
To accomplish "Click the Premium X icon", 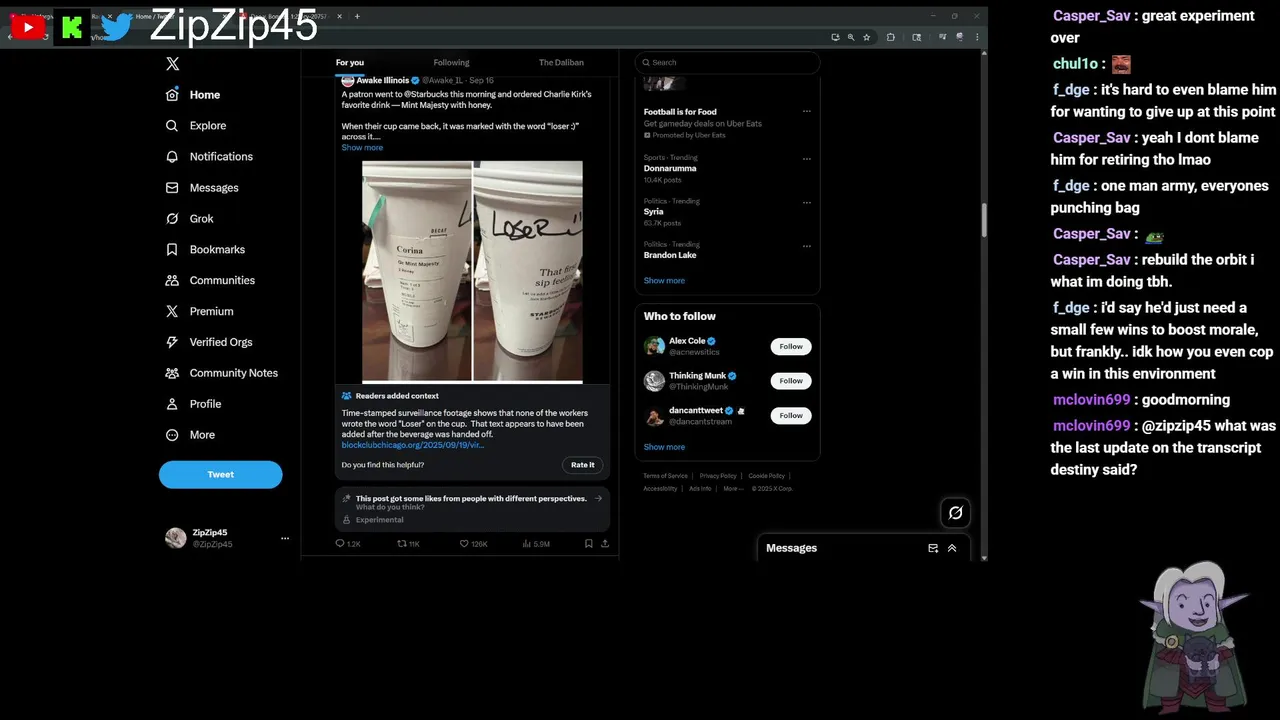I will (x=172, y=312).
